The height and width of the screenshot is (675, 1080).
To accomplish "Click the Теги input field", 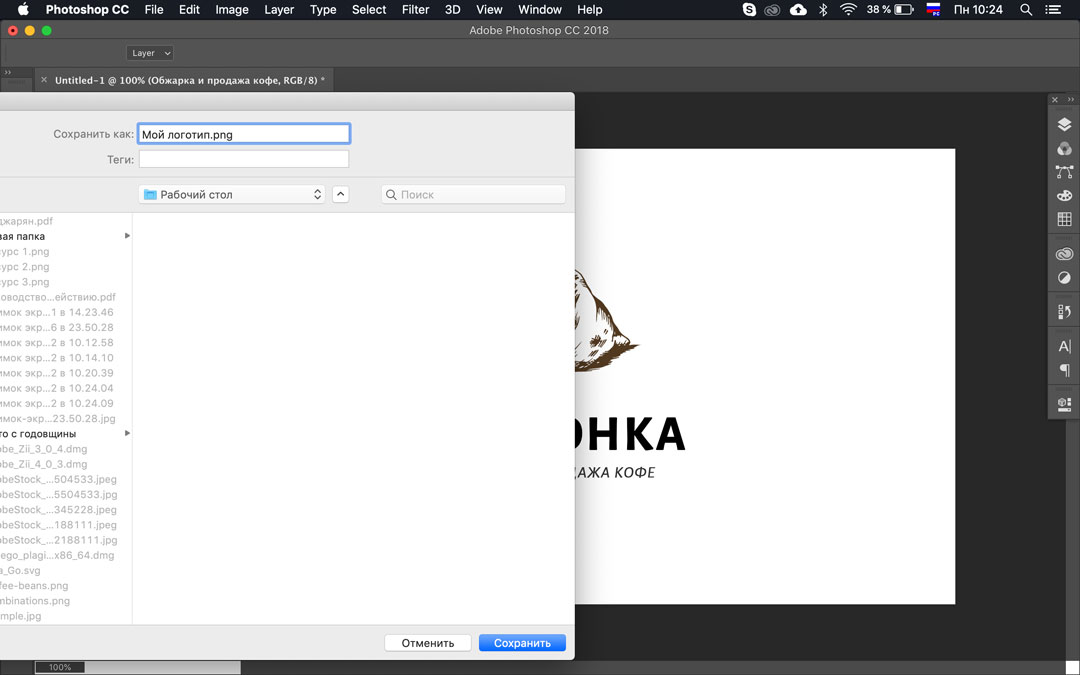I will pyautogui.click(x=243, y=159).
